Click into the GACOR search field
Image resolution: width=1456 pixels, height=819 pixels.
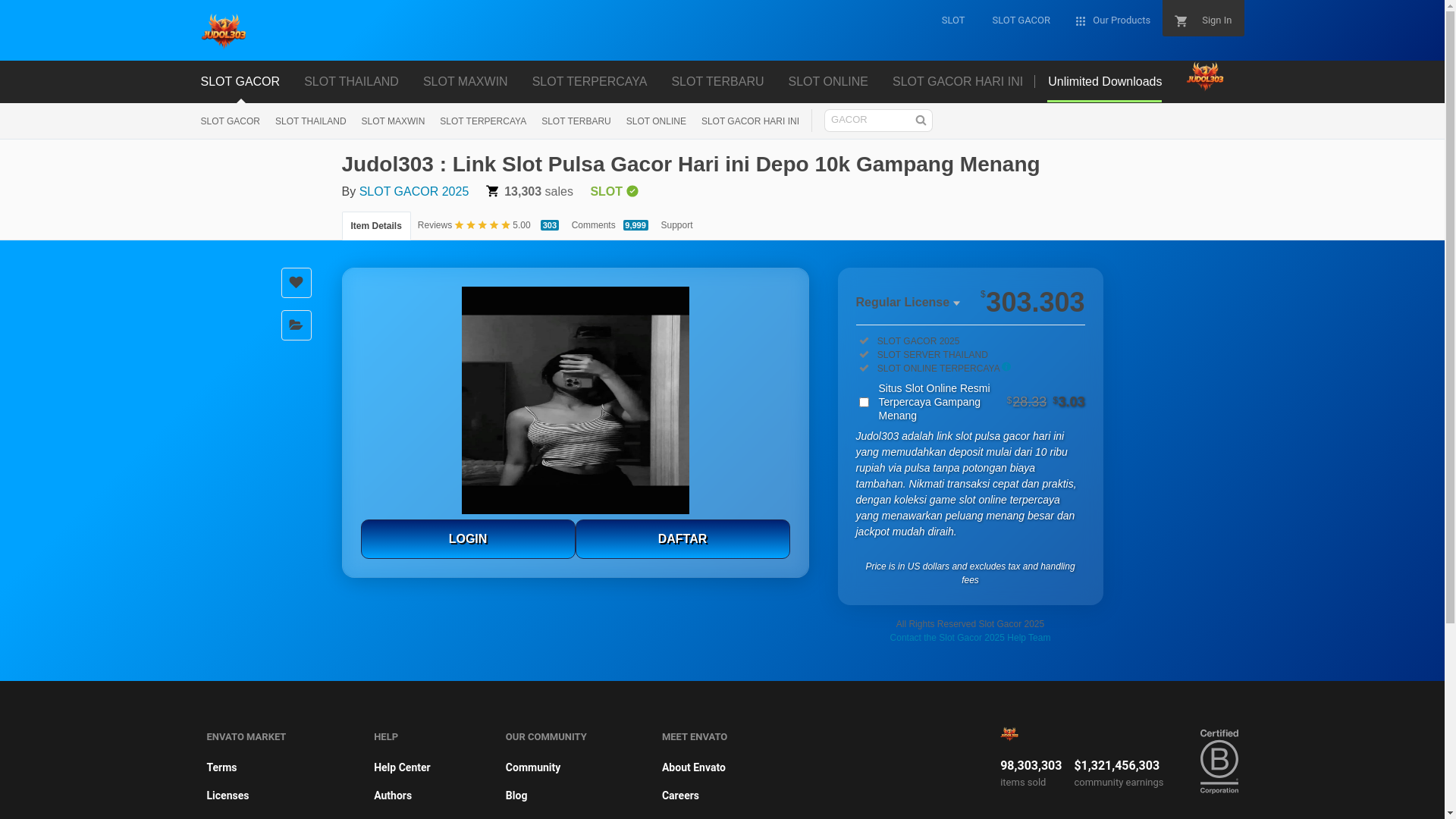(867, 120)
